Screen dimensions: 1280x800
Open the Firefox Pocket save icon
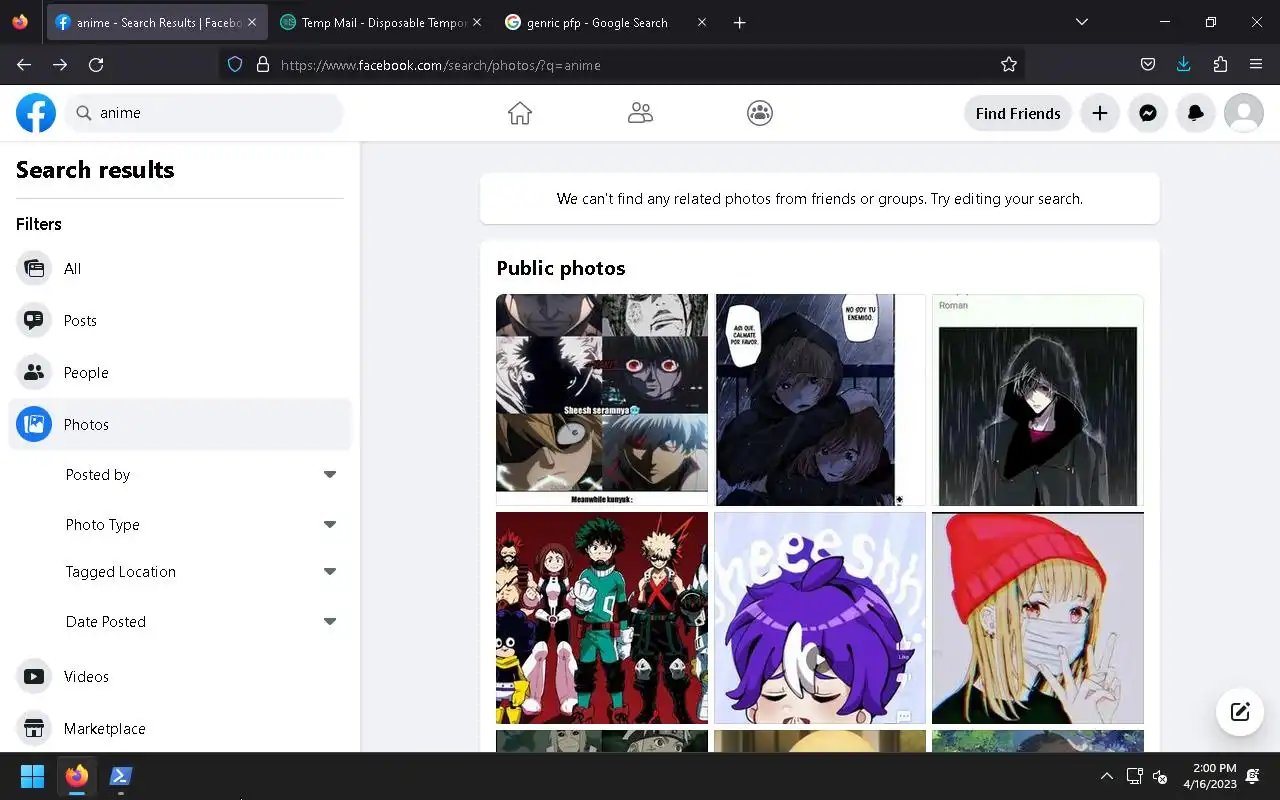1148,64
